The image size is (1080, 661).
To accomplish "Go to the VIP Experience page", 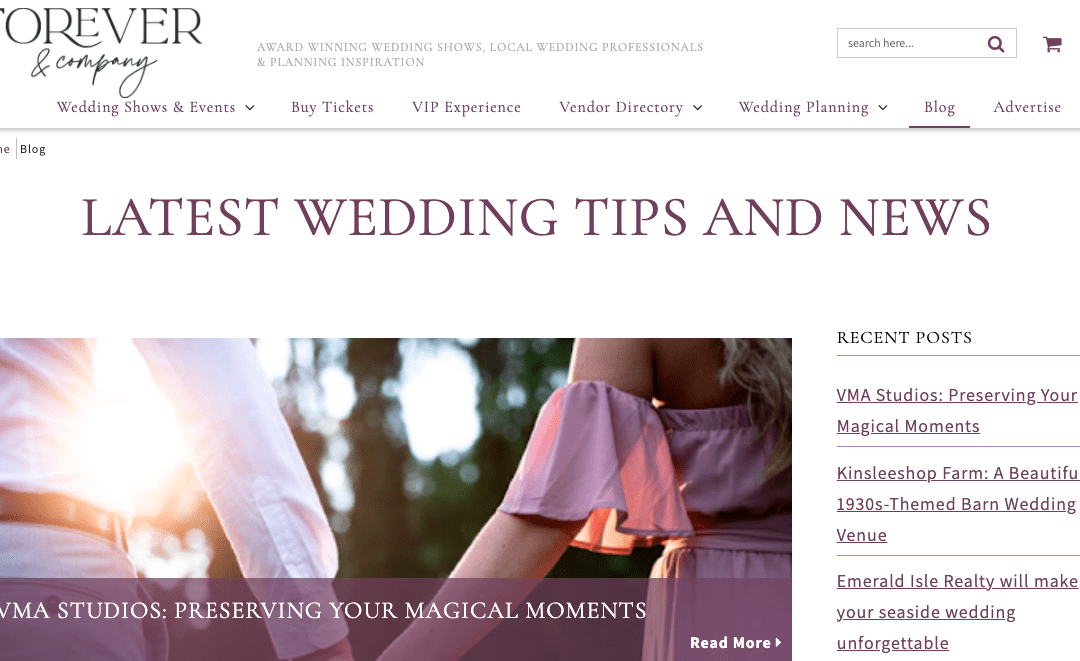I will click(466, 107).
